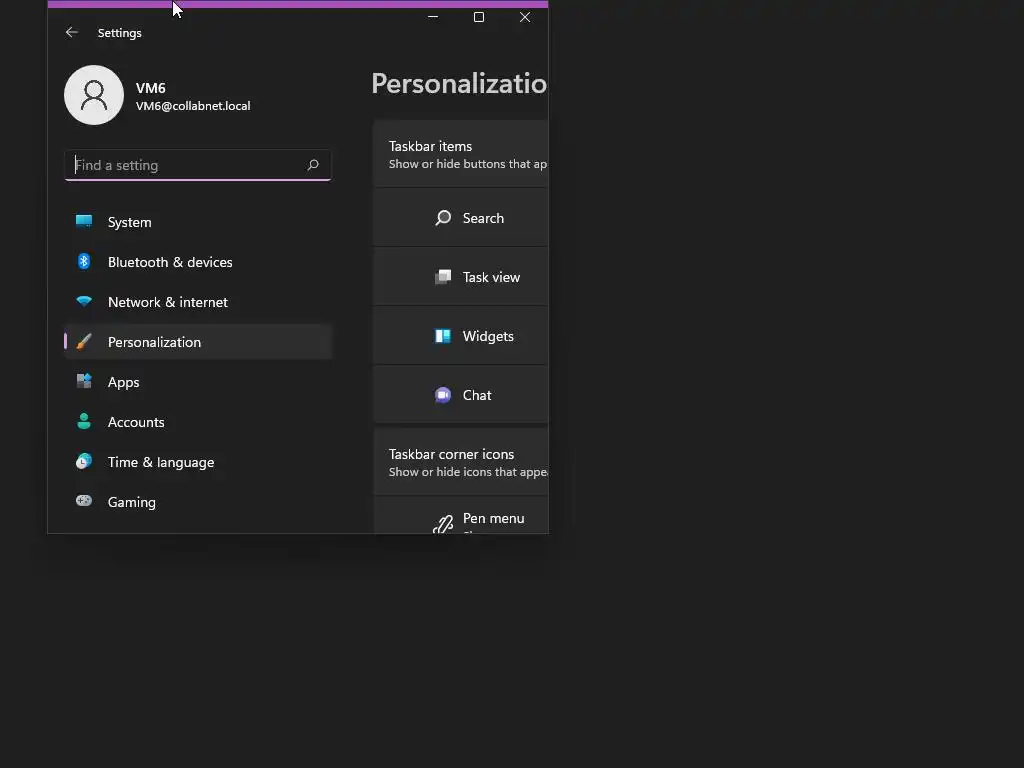Click the back arrow in Settings
This screenshot has width=1024, height=768.
(71, 33)
